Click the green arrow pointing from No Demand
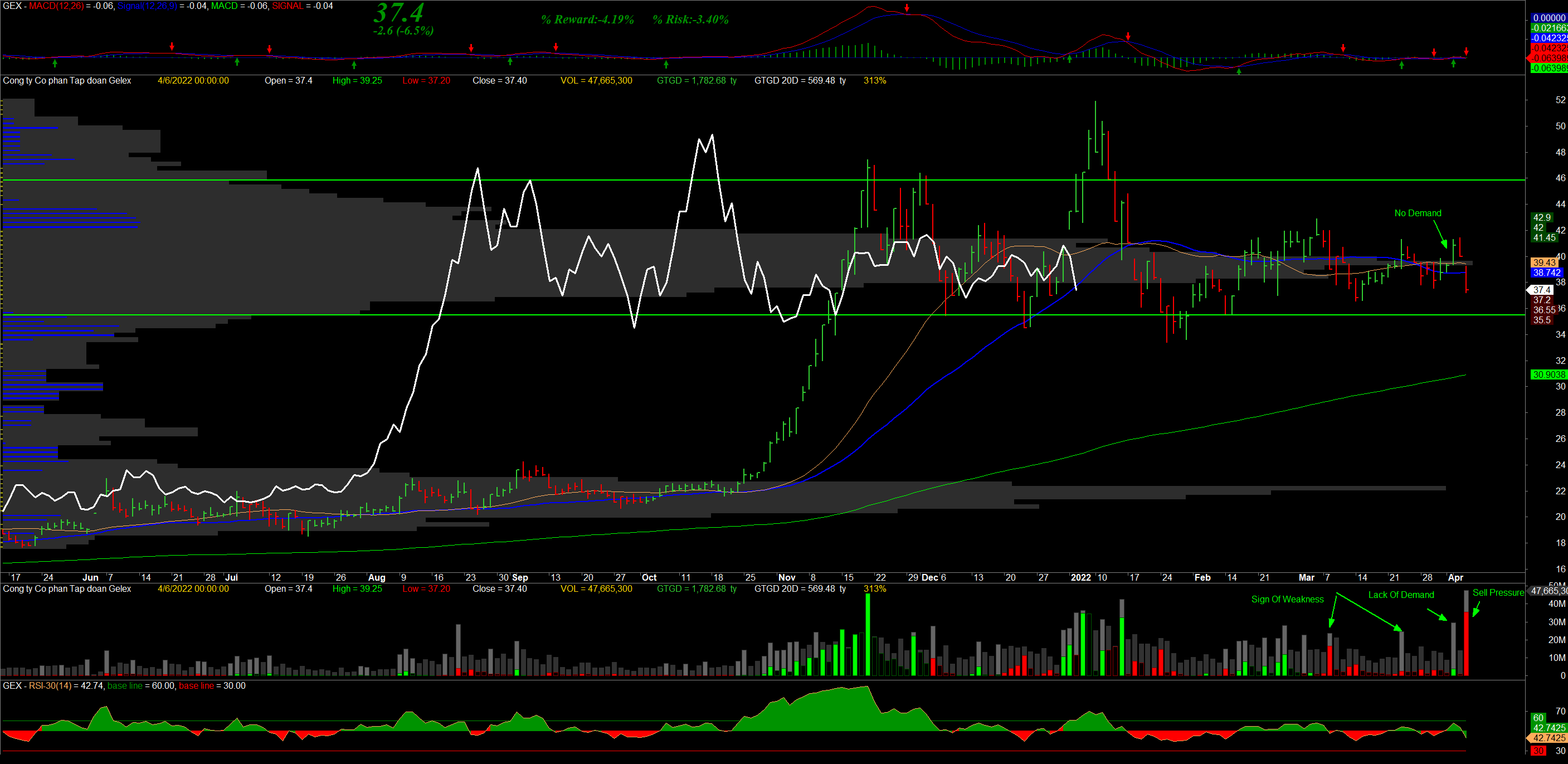Viewport: 1568px width, 764px height. pos(1444,242)
